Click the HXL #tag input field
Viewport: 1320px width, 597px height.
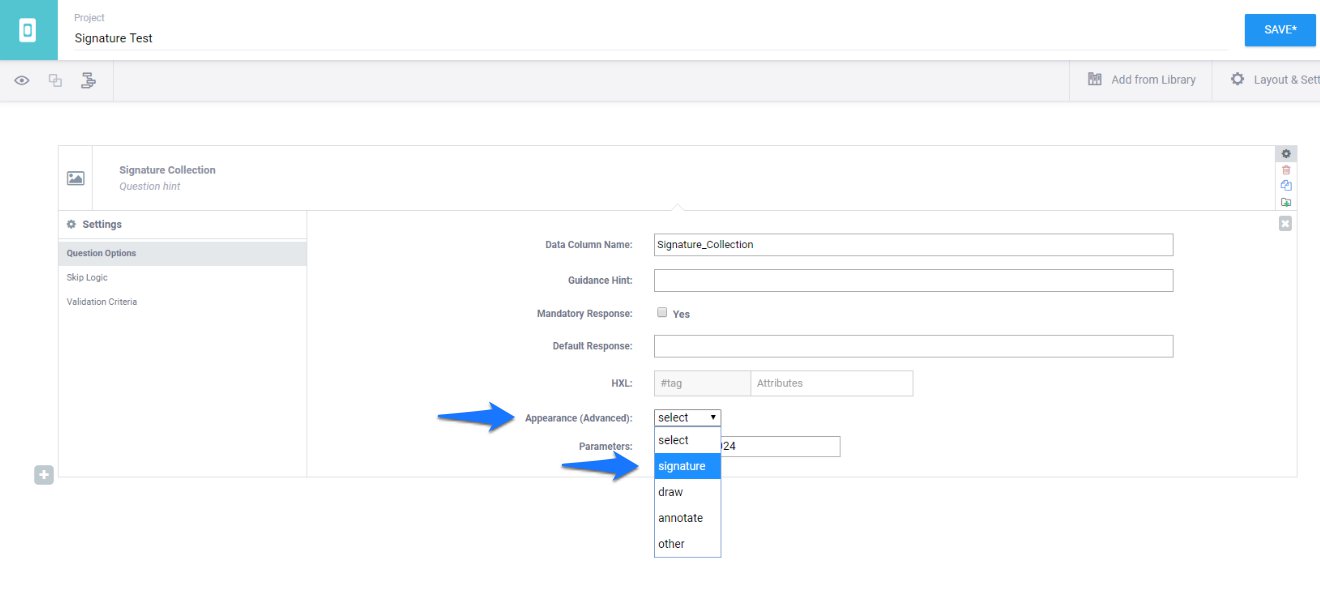[x=701, y=383]
